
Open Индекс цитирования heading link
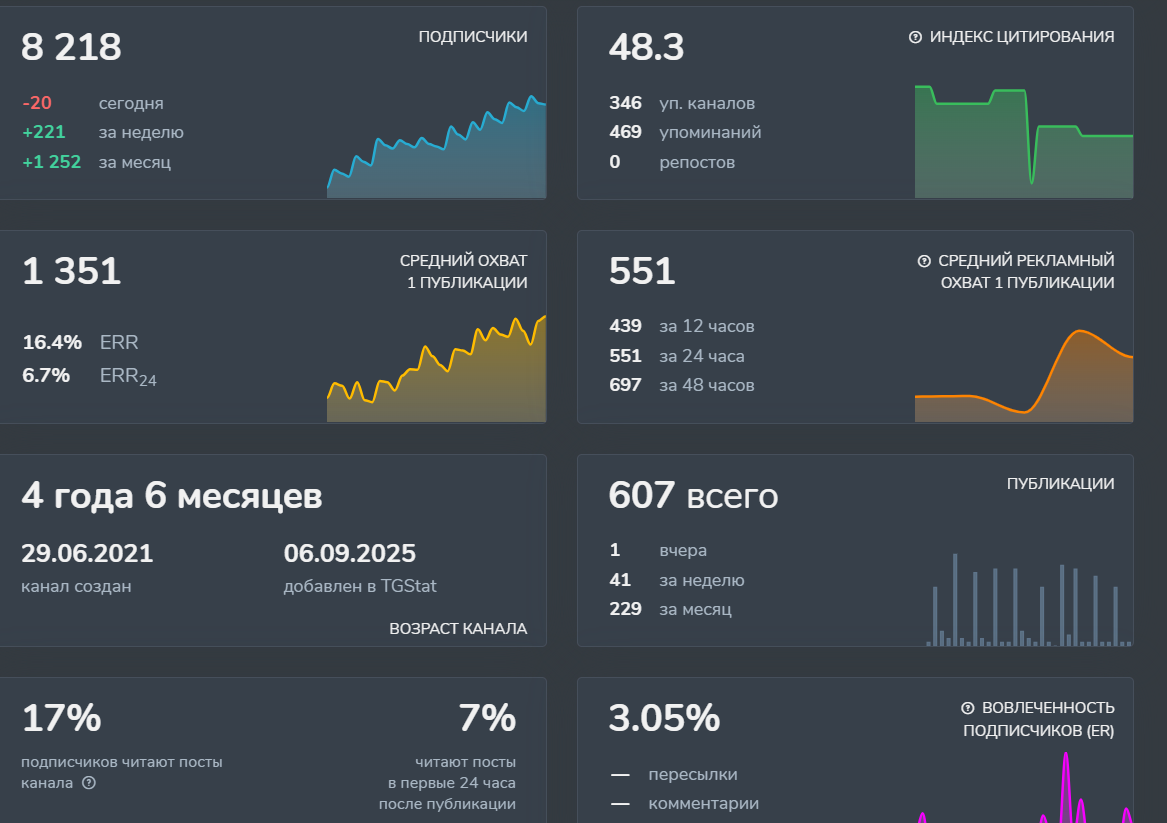click(1022, 36)
